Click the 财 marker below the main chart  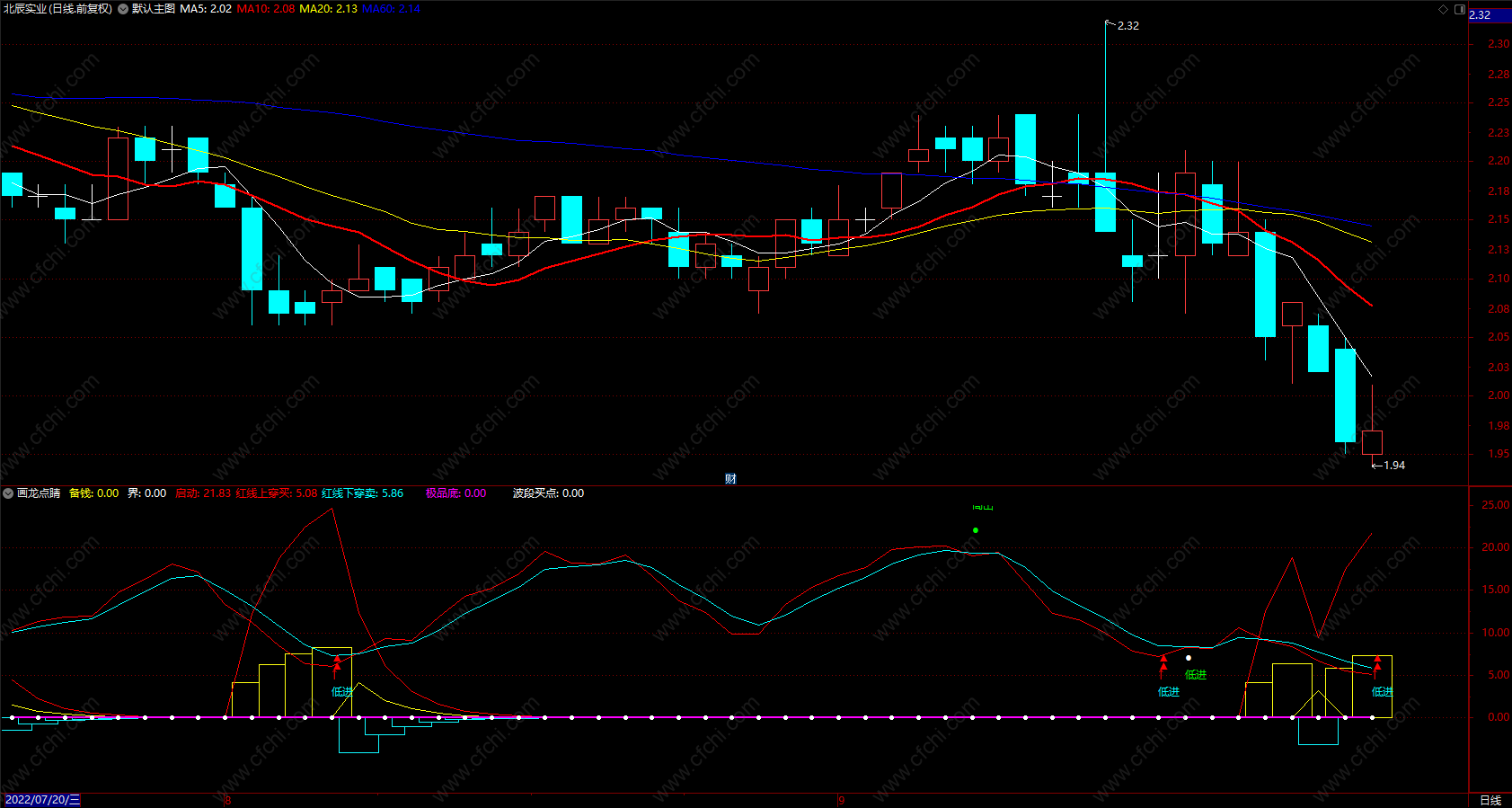point(730,478)
